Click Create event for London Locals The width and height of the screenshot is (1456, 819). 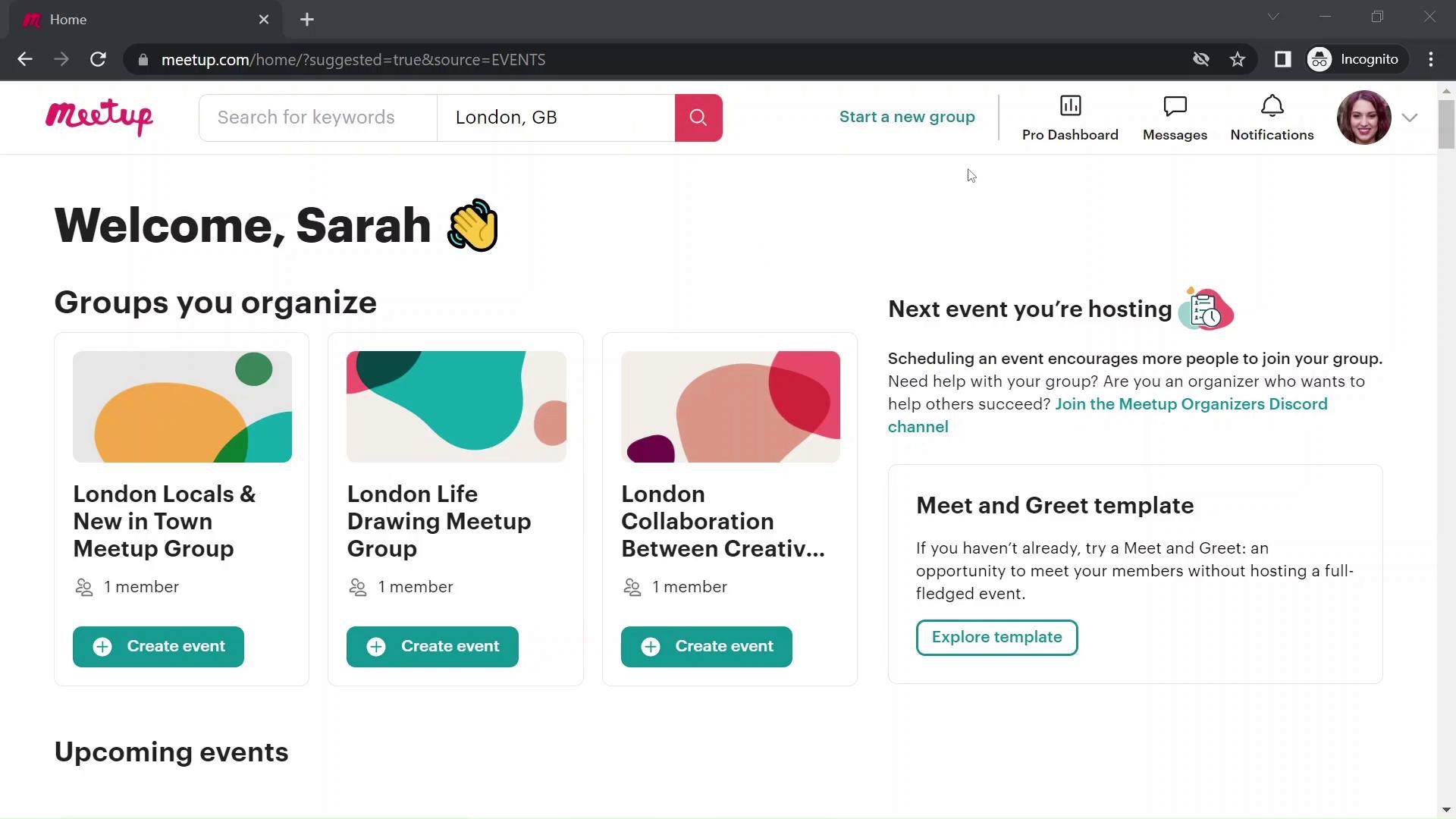coord(159,647)
